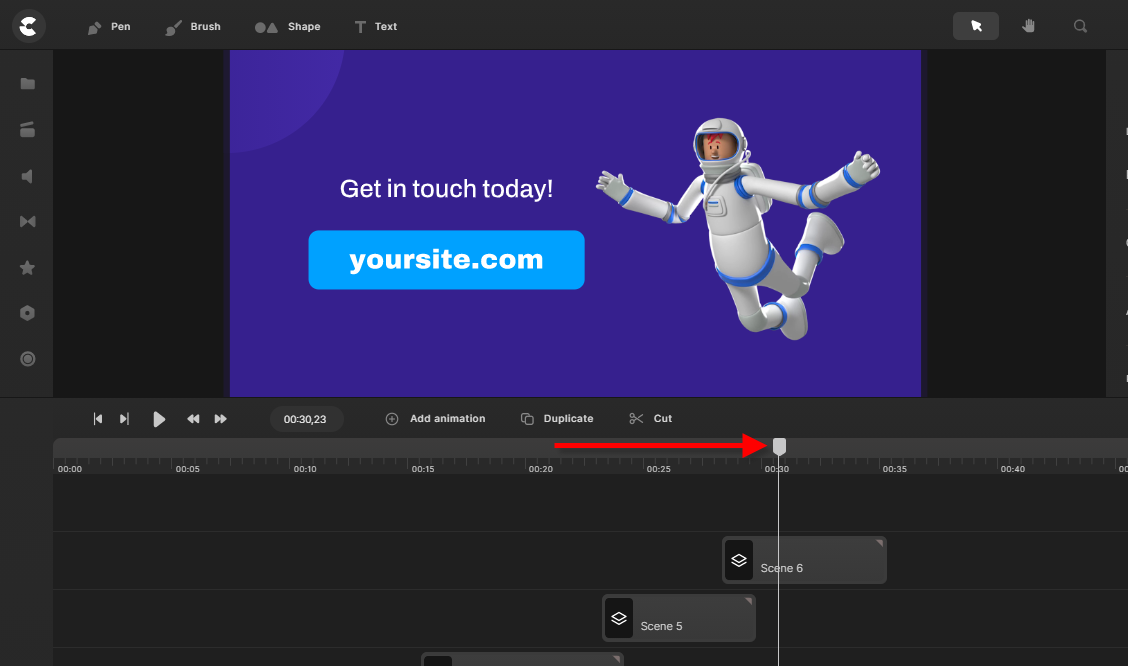
Task: Click the Add animation button
Action: point(436,419)
